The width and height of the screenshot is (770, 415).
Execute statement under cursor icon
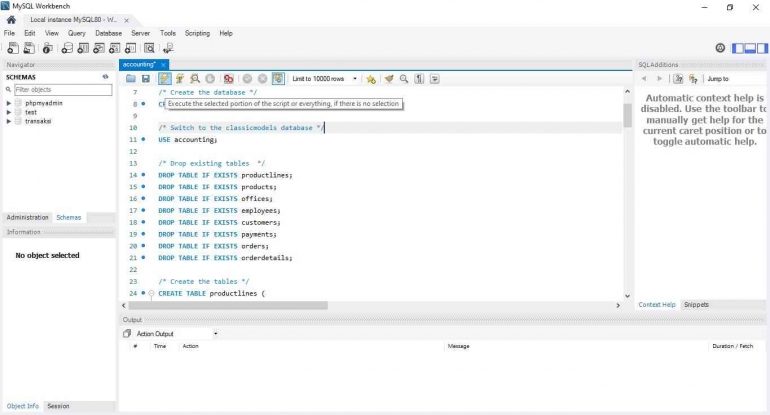(x=180, y=79)
